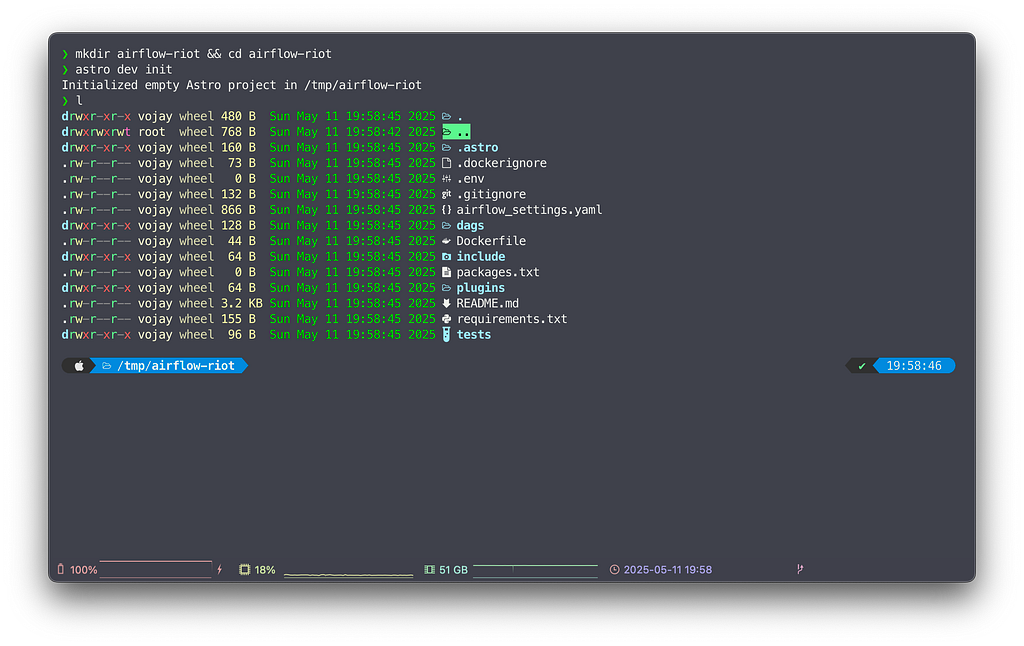Click the include directory name
The height and width of the screenshot is (646, 1024).
click(x=481, y=257)
